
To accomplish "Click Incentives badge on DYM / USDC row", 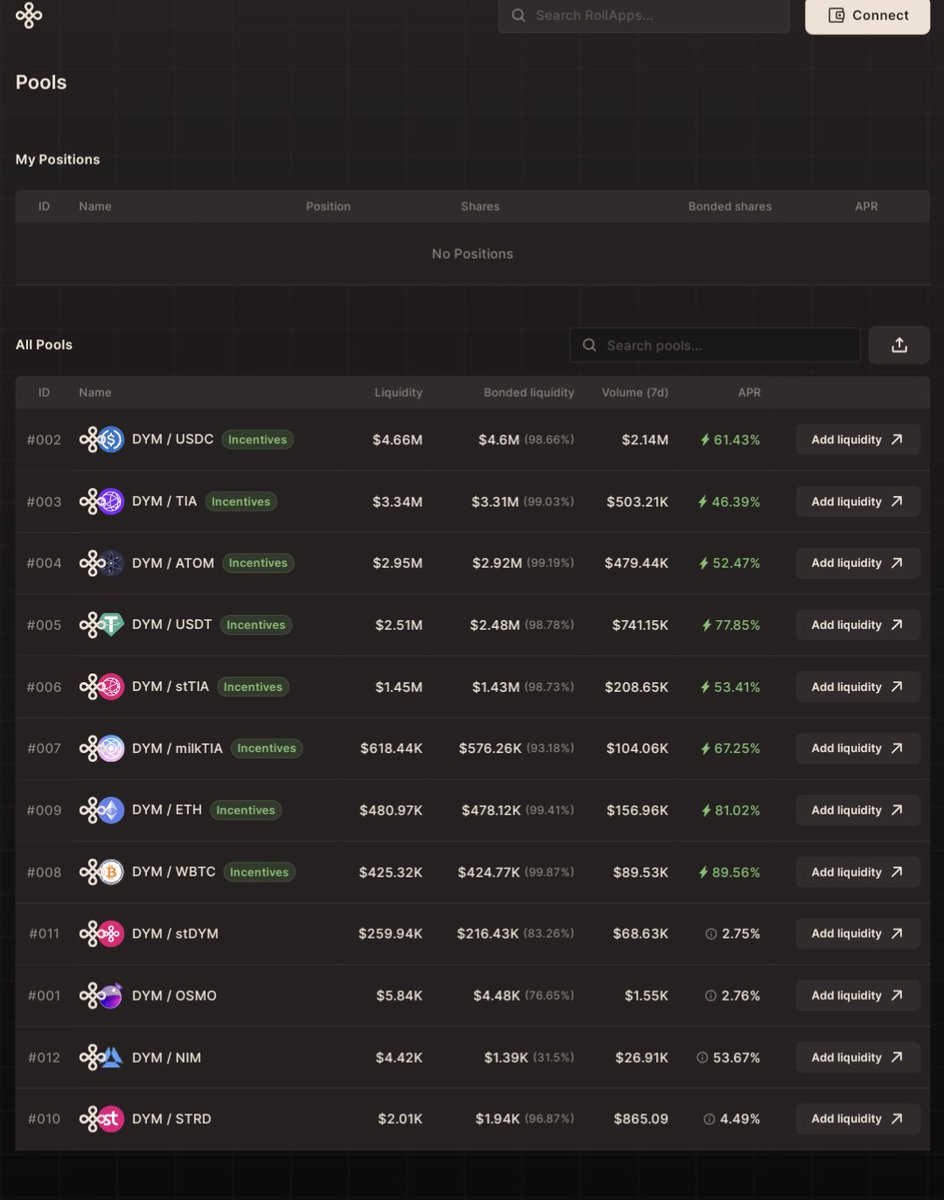I will click(x=258, y=439).
